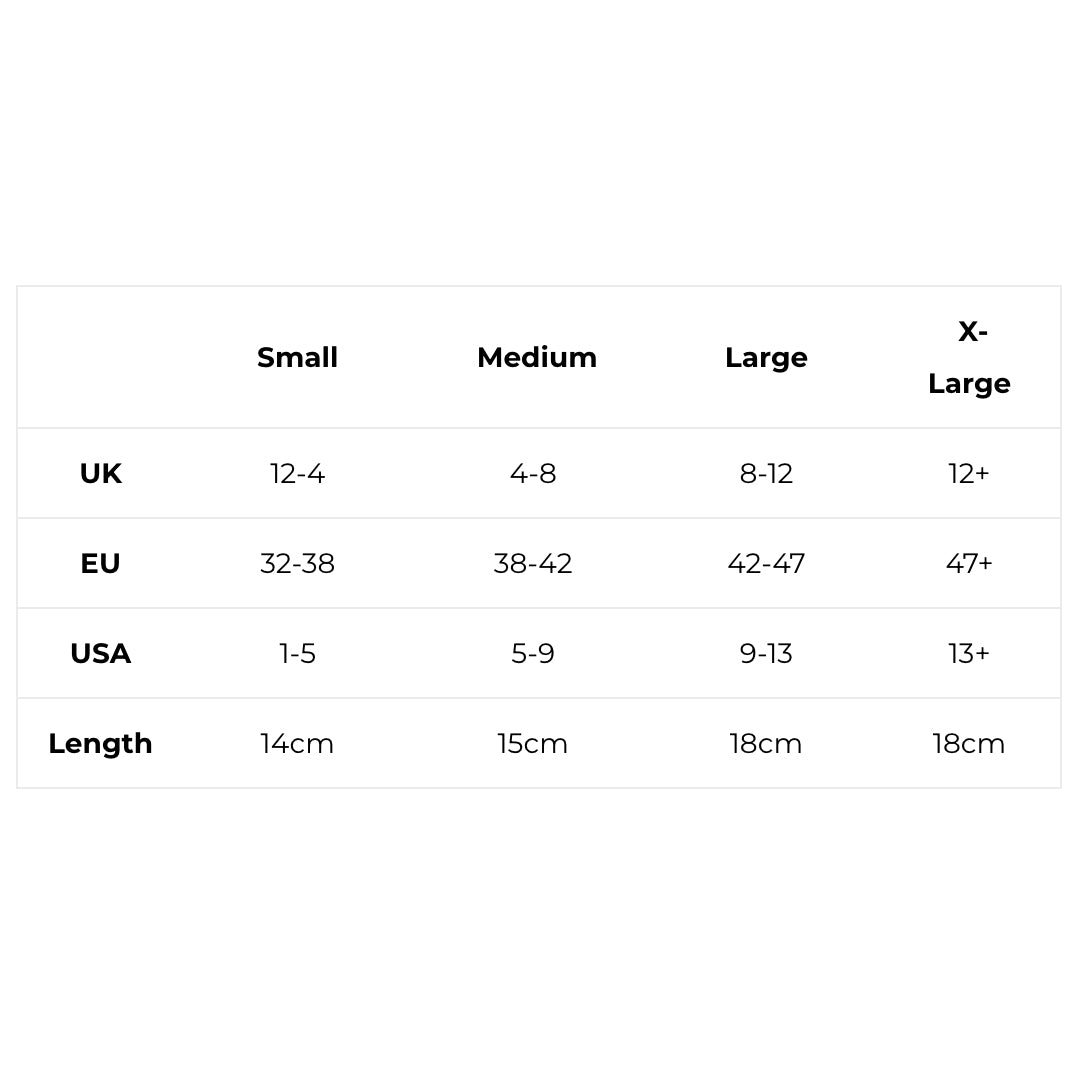Screen dimensions: 1080x1080
Task: Click the 15cm length cell
Action: coord(533,743)
